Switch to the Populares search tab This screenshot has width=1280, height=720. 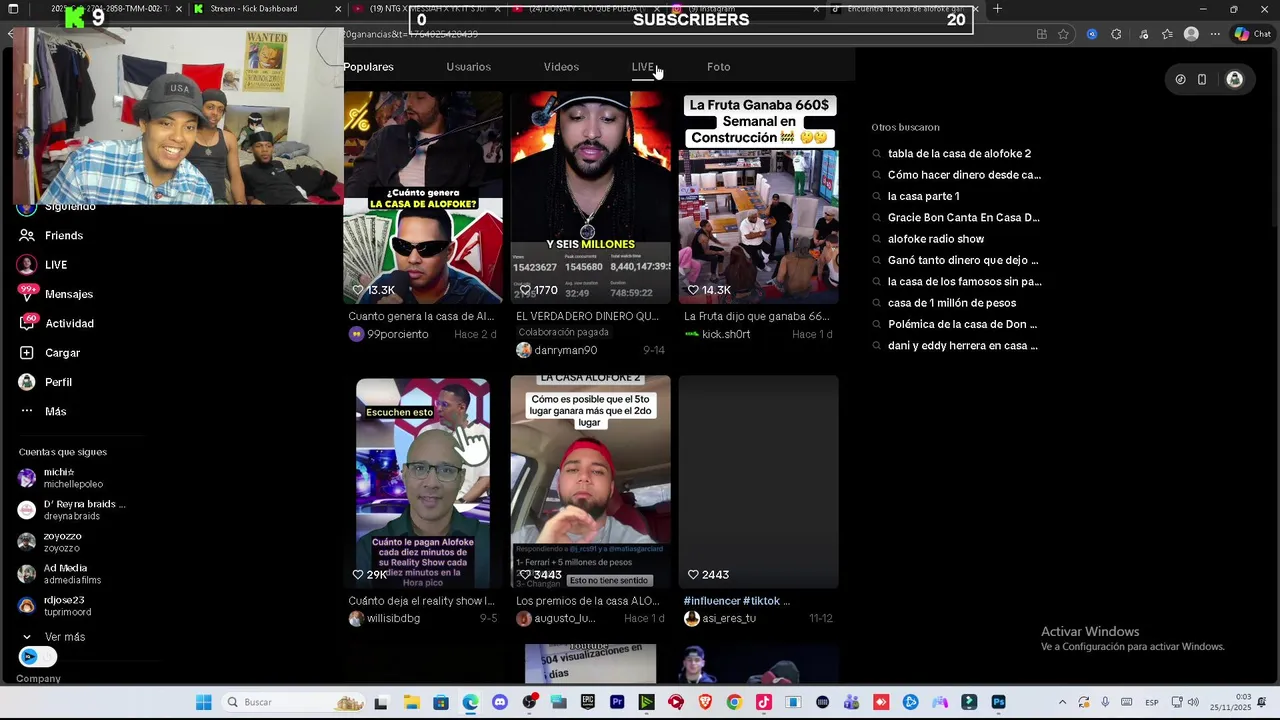[368, 67]
